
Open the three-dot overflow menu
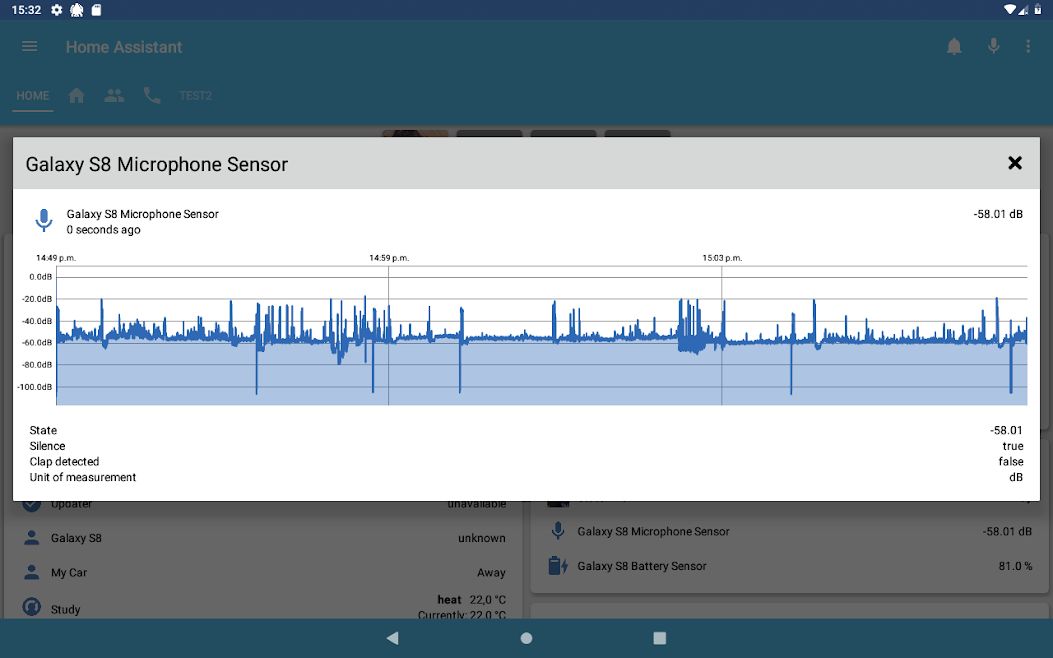pyautogui.click(x=1027, y=46)
